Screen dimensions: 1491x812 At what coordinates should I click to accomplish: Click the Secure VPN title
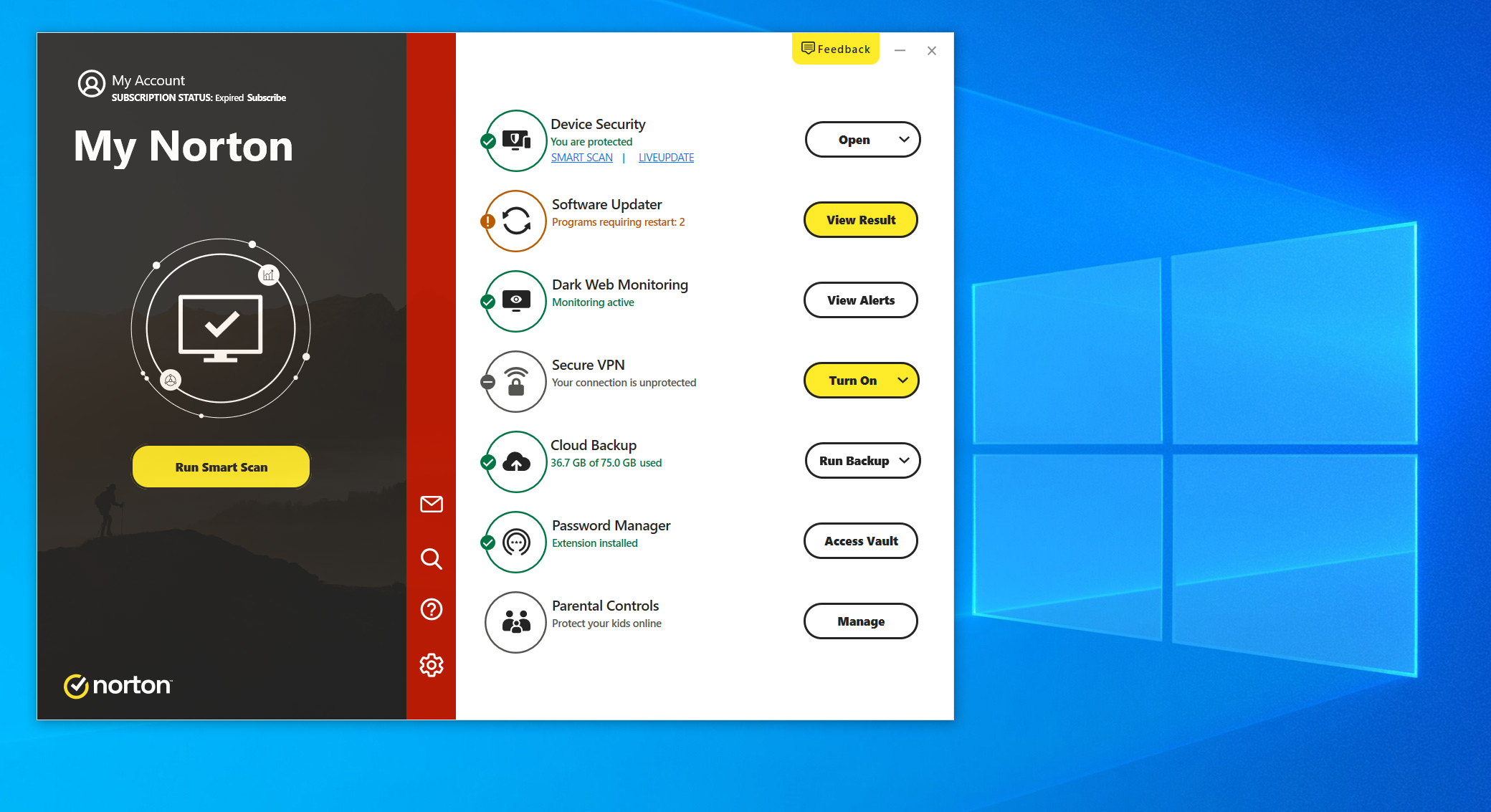point(589,365)
